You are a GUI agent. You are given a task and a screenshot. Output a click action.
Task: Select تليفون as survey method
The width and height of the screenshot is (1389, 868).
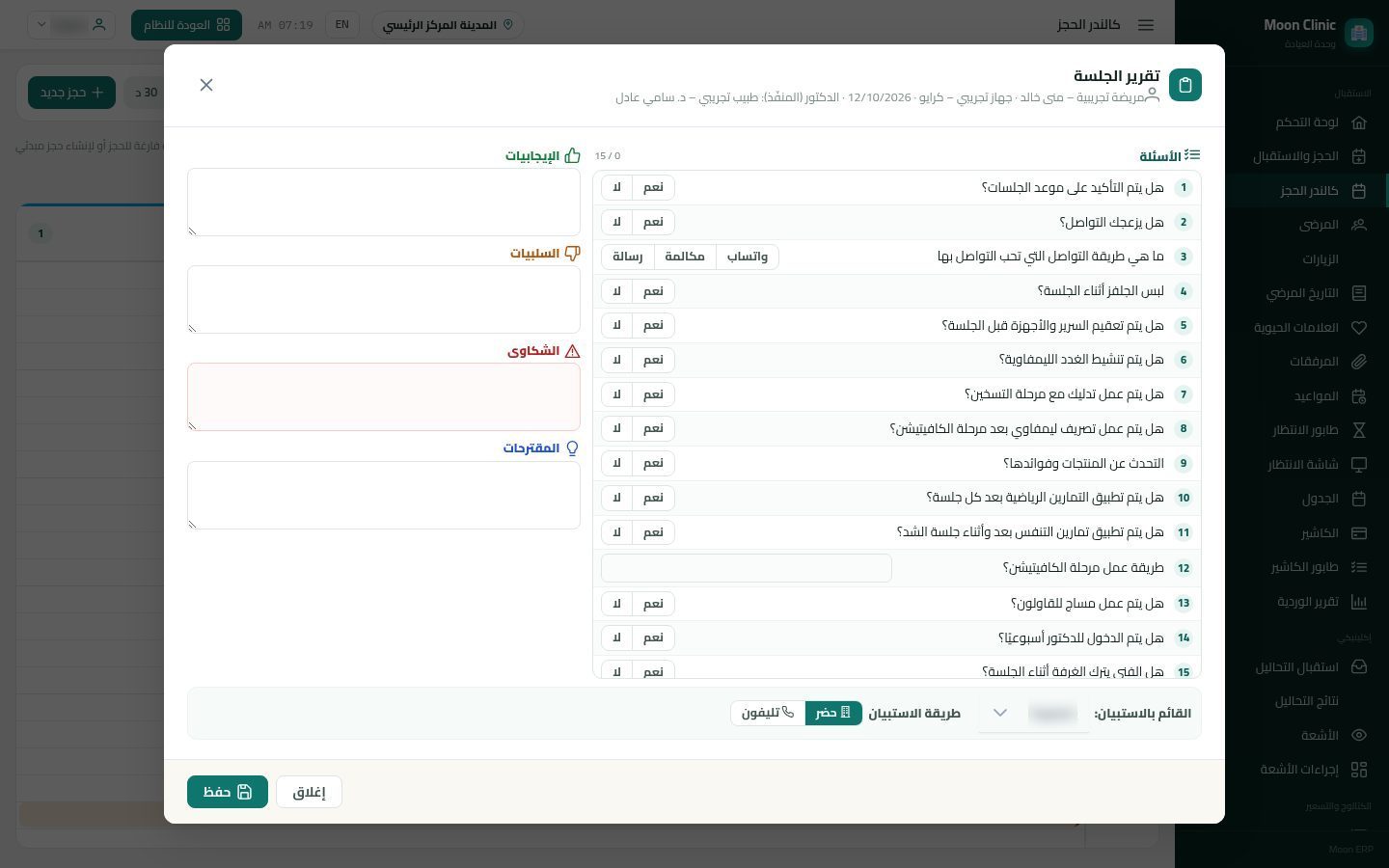pos(768,713)
